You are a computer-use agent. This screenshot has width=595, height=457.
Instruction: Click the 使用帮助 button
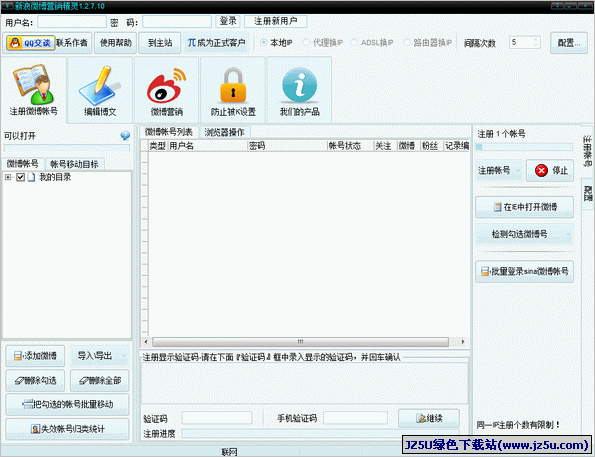tap(115, 43)
